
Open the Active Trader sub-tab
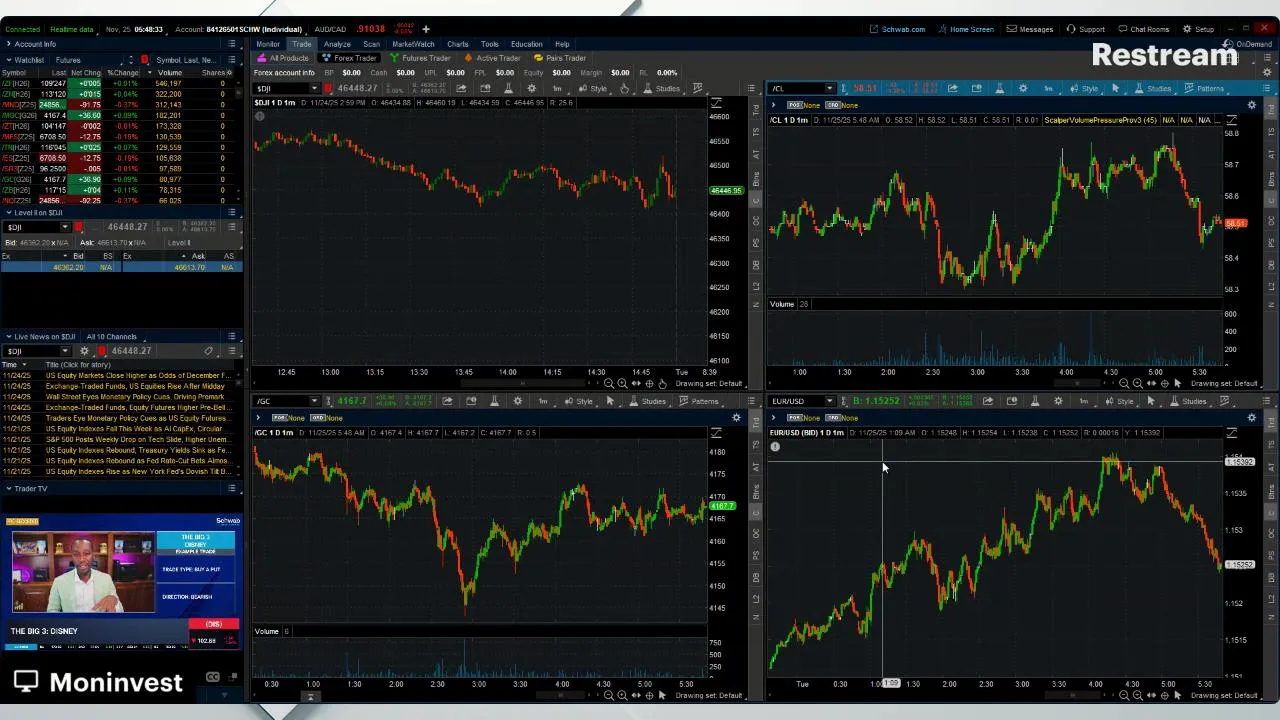pos(492,58)
